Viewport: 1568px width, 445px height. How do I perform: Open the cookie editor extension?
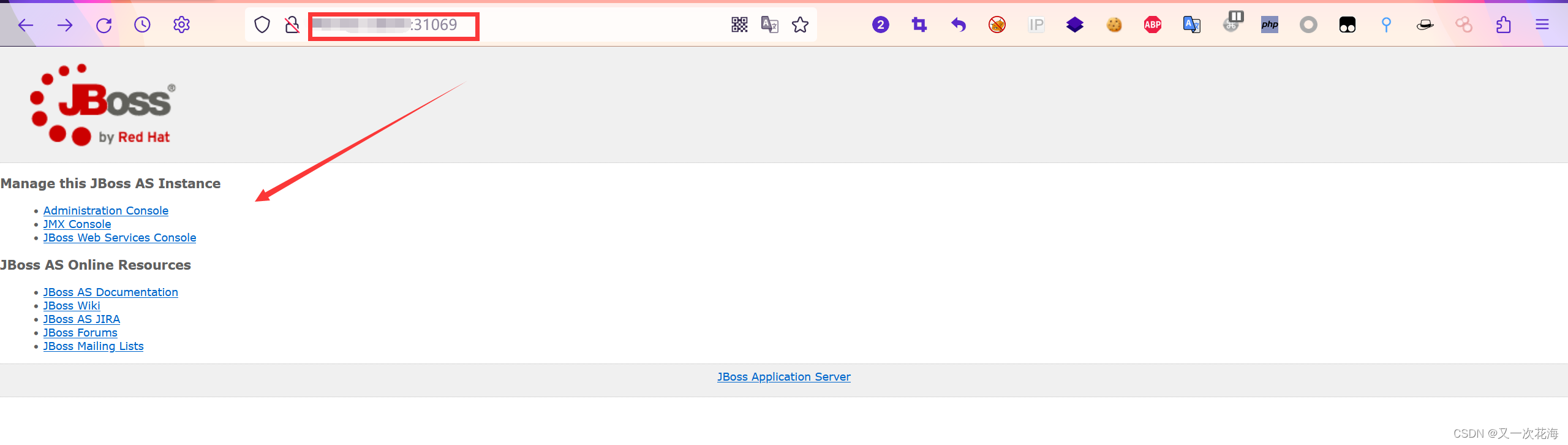click(1114, 25)
